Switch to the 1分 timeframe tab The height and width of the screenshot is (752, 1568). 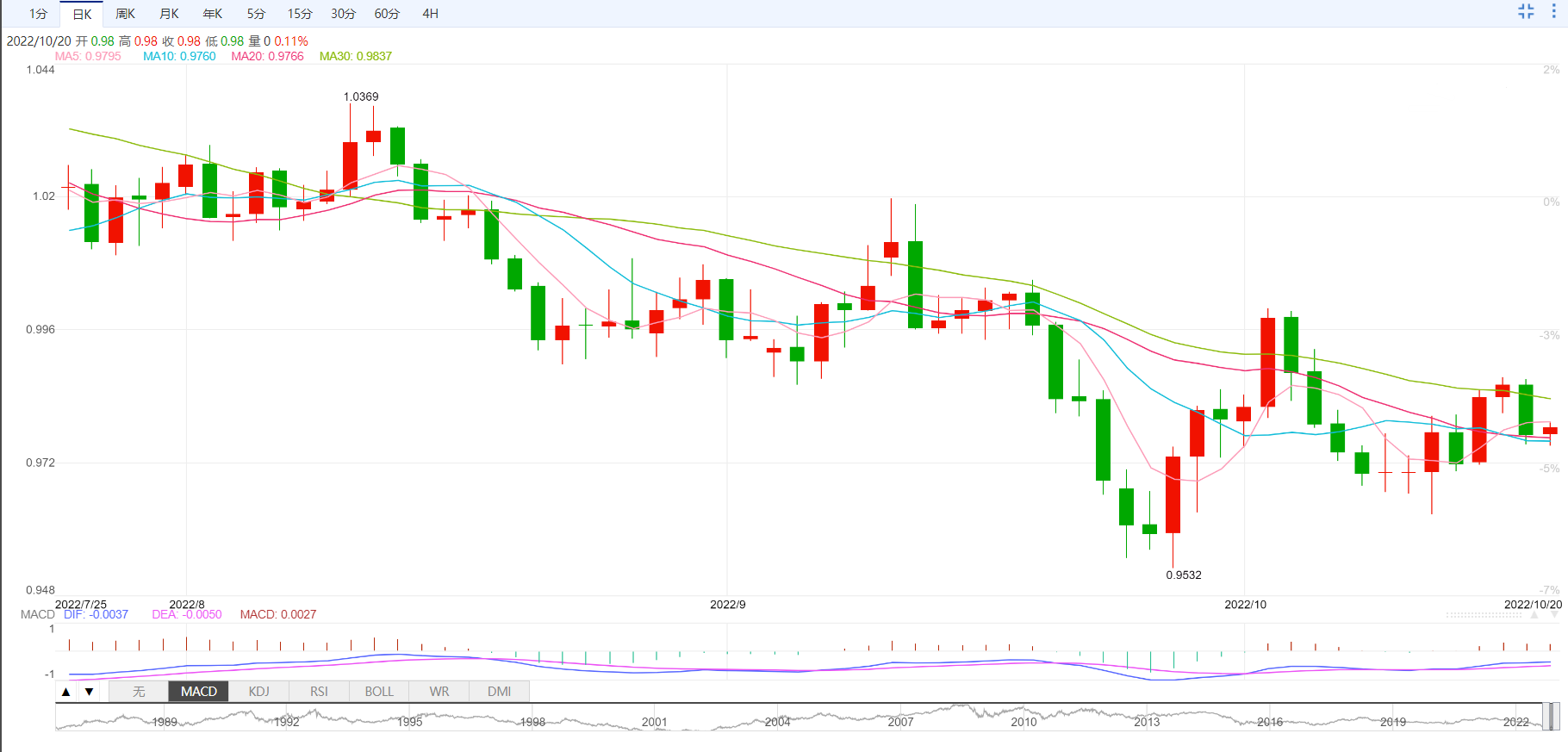[x=38, y=14]
